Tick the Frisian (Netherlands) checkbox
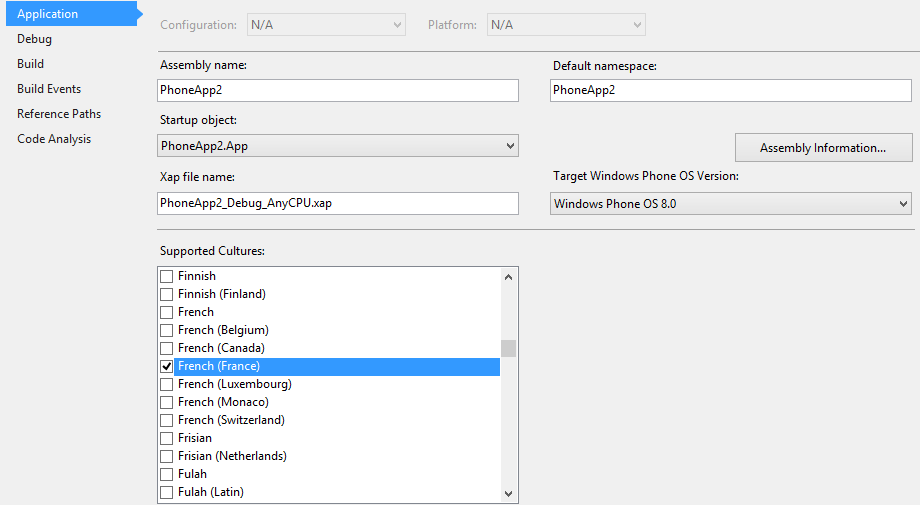 [x=167, y=456]
